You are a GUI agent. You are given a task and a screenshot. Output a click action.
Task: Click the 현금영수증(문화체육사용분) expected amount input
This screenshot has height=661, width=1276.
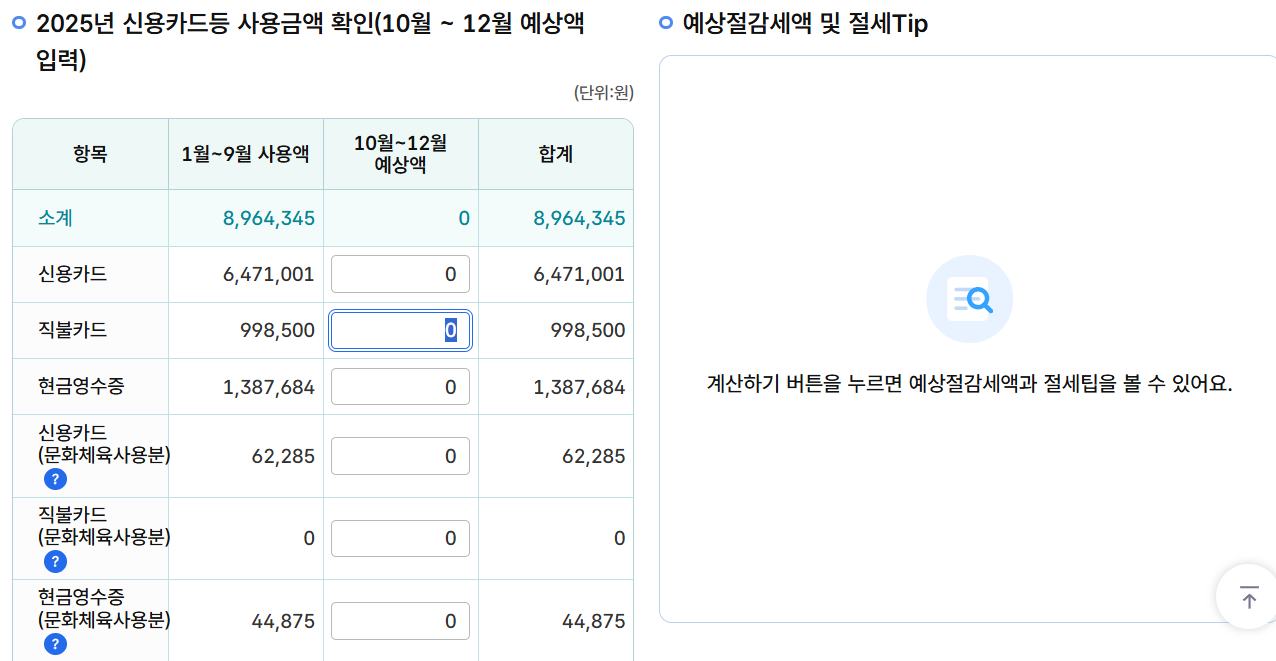click(399, 621)
